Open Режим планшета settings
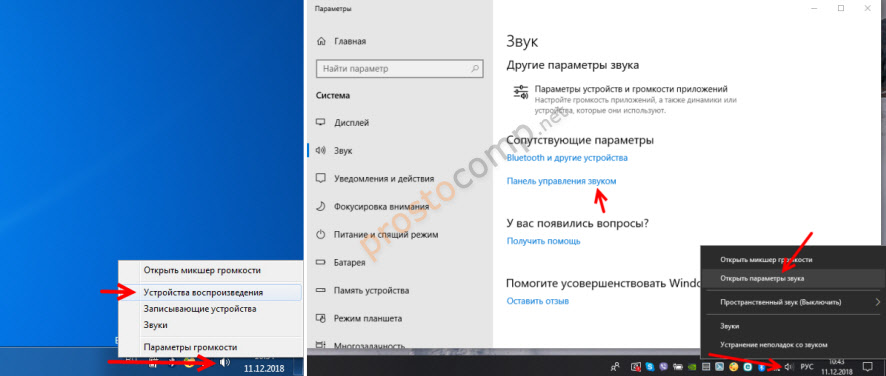The image size is (886, 376). (x=400, y=318)
